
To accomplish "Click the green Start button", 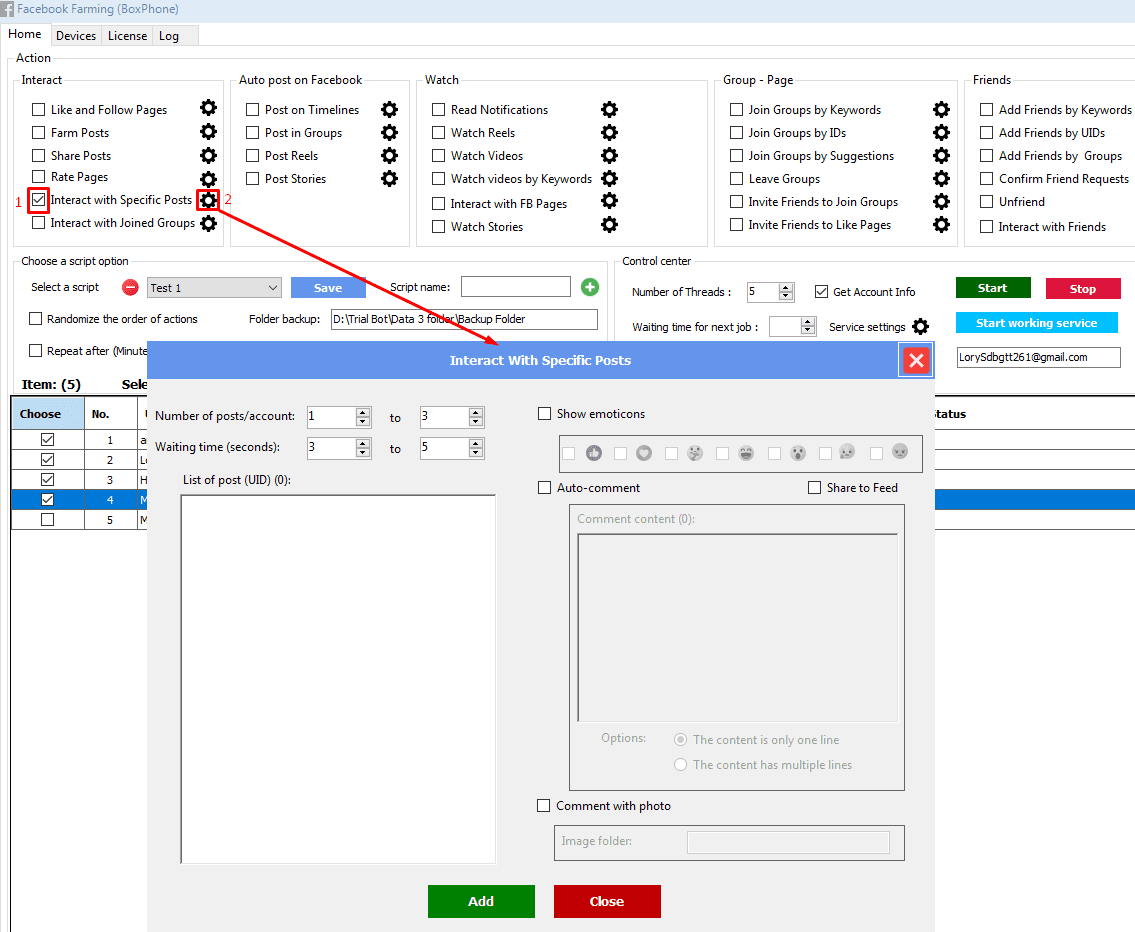I will click(x=992, y=288).
